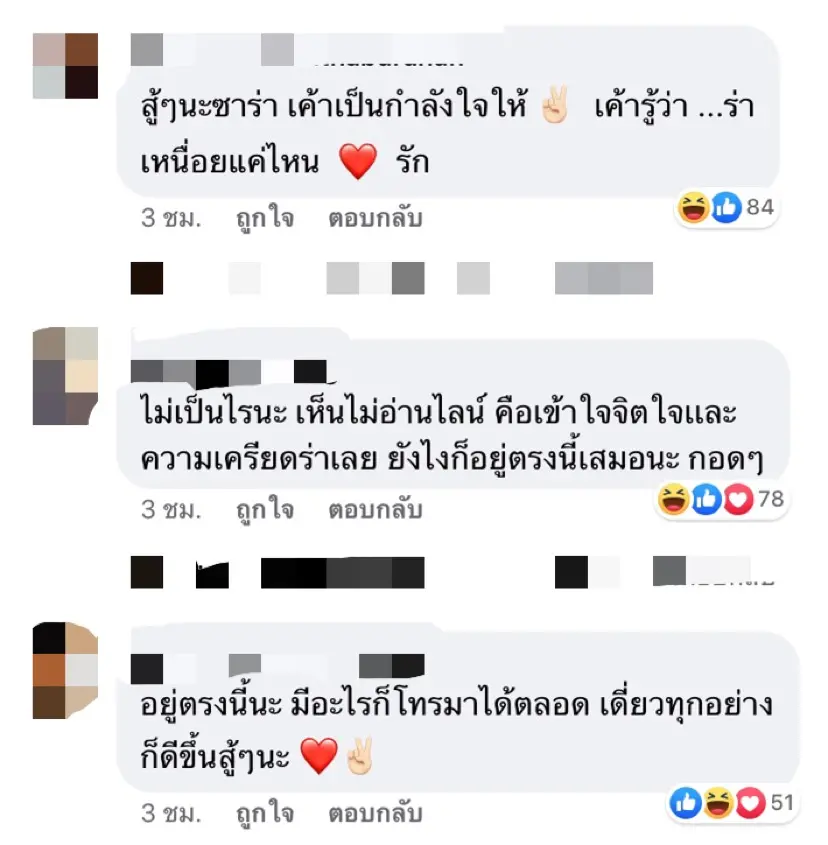Click the haha reaction icon beside the 84 count
Image resolution: width=828 pixels, height=845 pixels.
693,207
